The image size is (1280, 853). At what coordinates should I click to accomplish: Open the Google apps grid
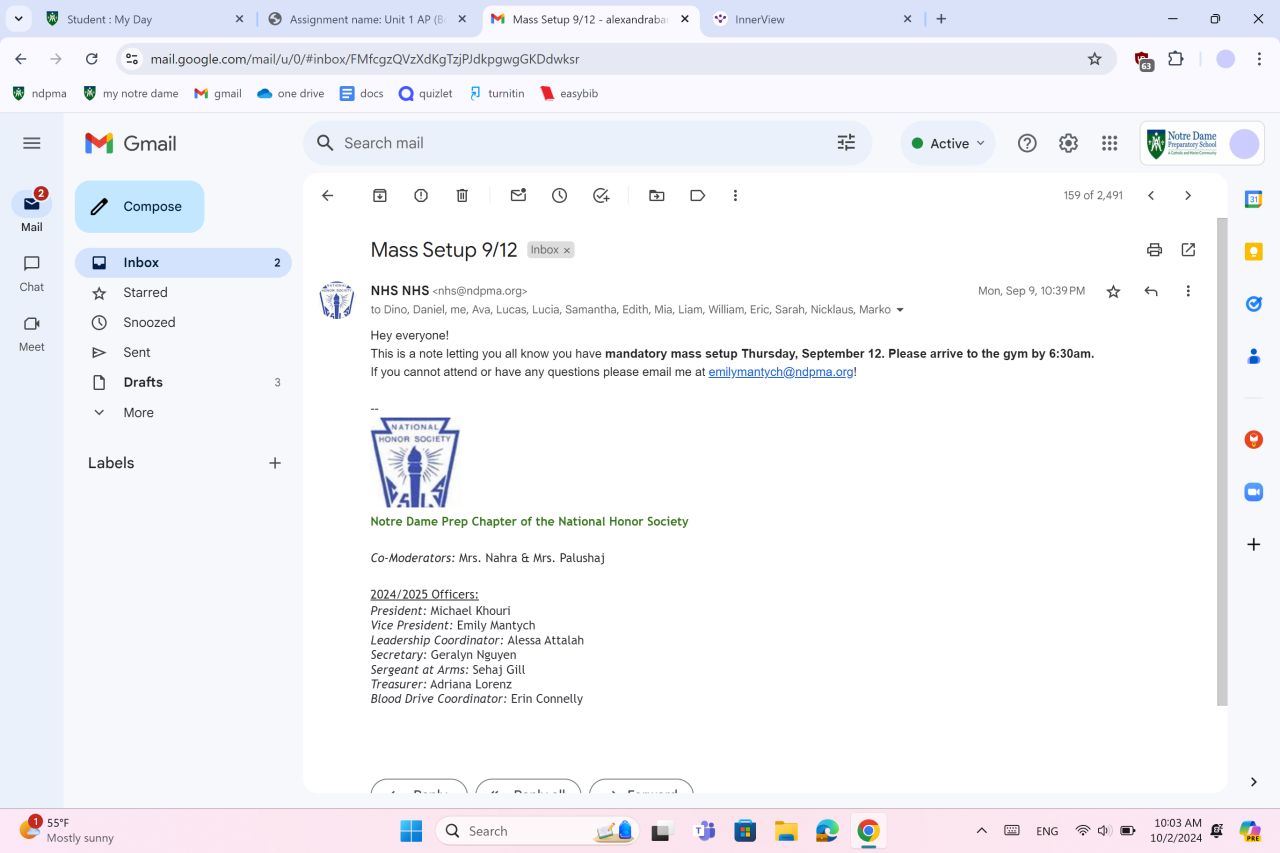tap(1109, 143)
